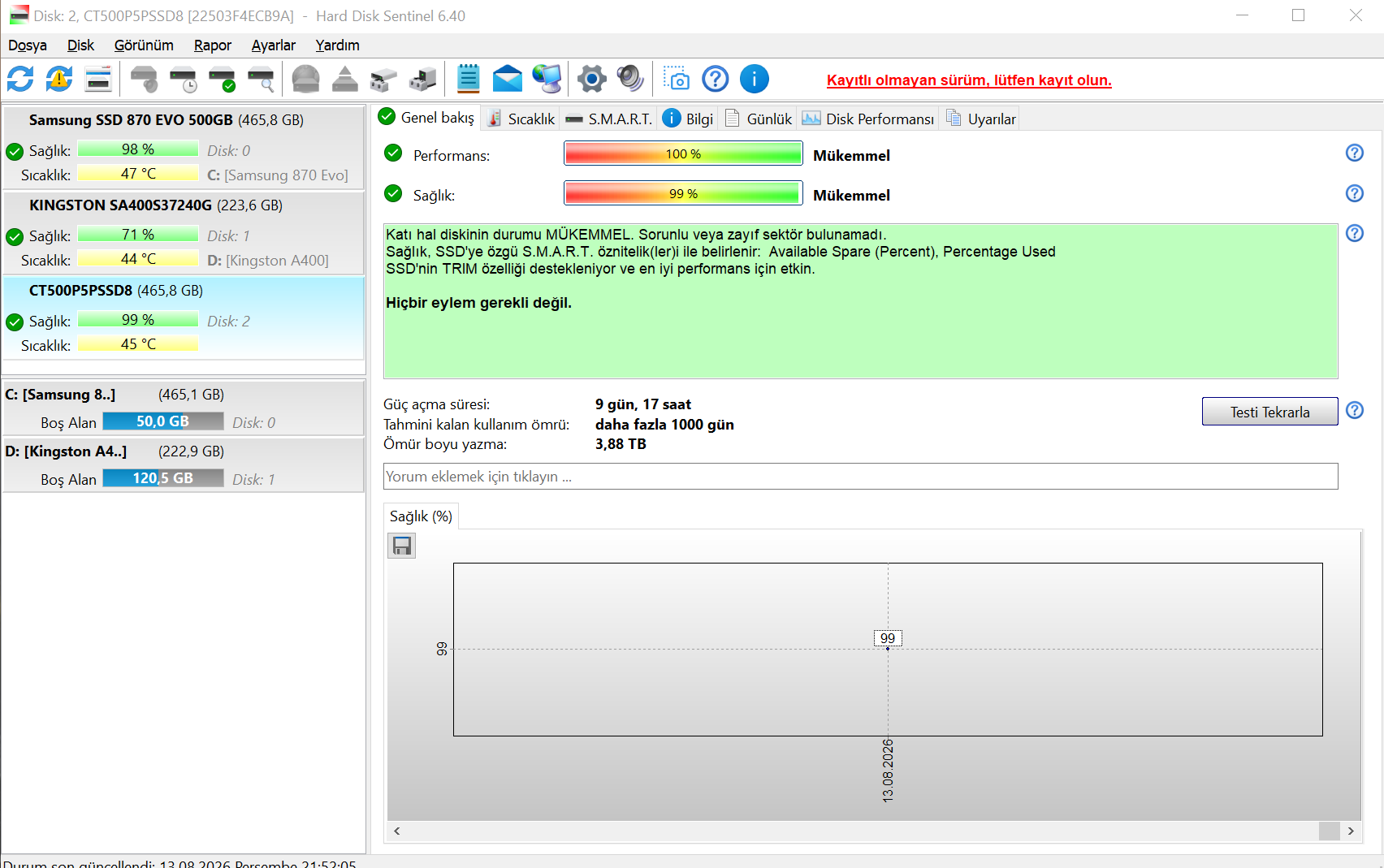Click the disk with clock test icon
Screen dimensions: 1384x868
(x=183, y=79)
